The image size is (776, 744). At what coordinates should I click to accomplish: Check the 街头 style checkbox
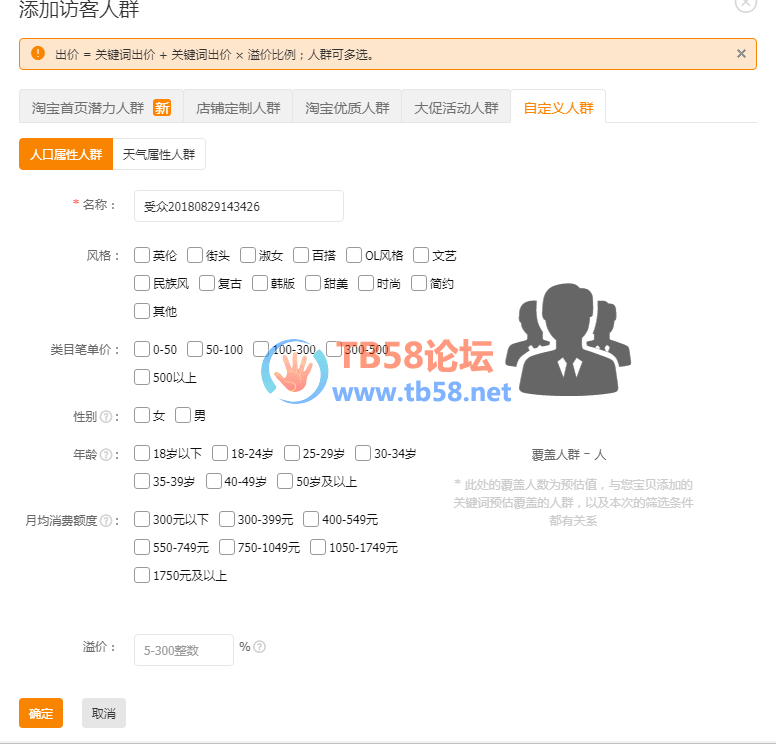(195, 255)
